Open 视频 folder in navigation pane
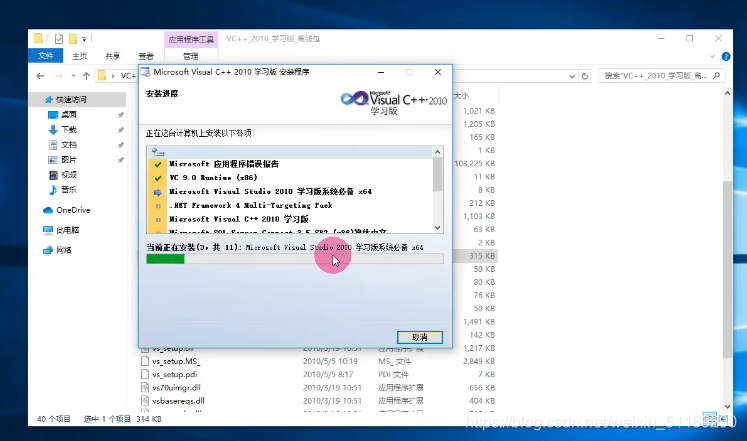 [x=69, y=175]
